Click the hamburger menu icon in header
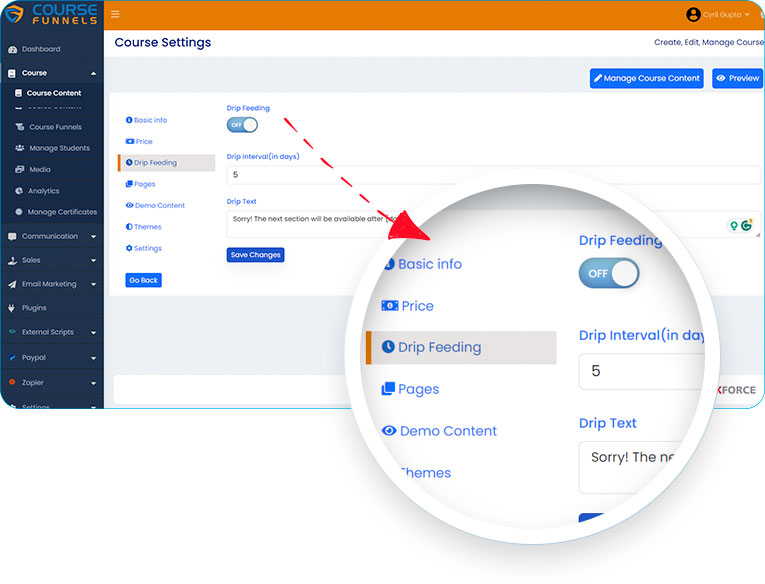 click(115, 14)
